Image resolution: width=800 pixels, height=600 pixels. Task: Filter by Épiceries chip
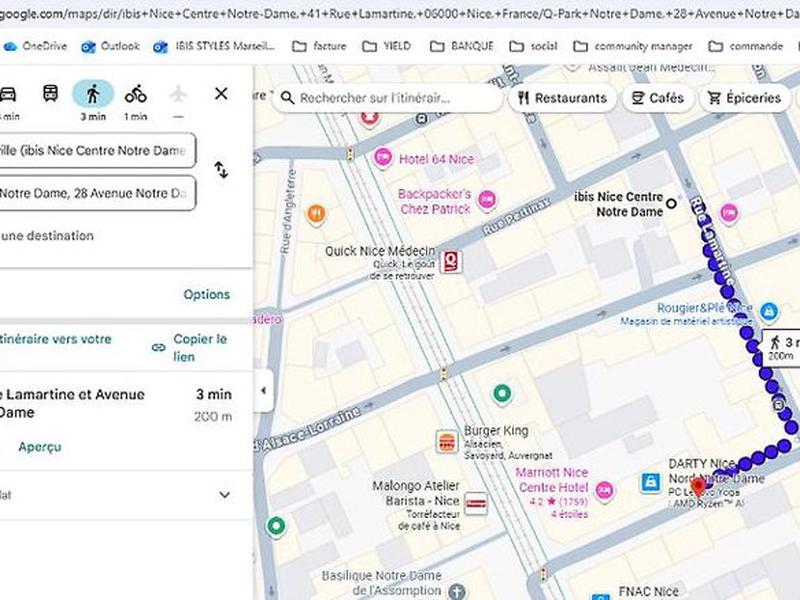pos(745,98)
